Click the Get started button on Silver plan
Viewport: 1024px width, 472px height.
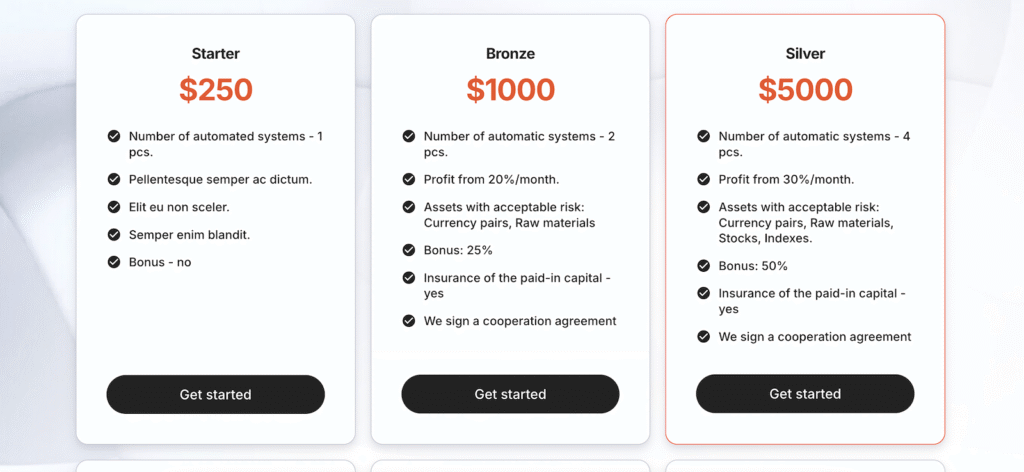point(805,394)
